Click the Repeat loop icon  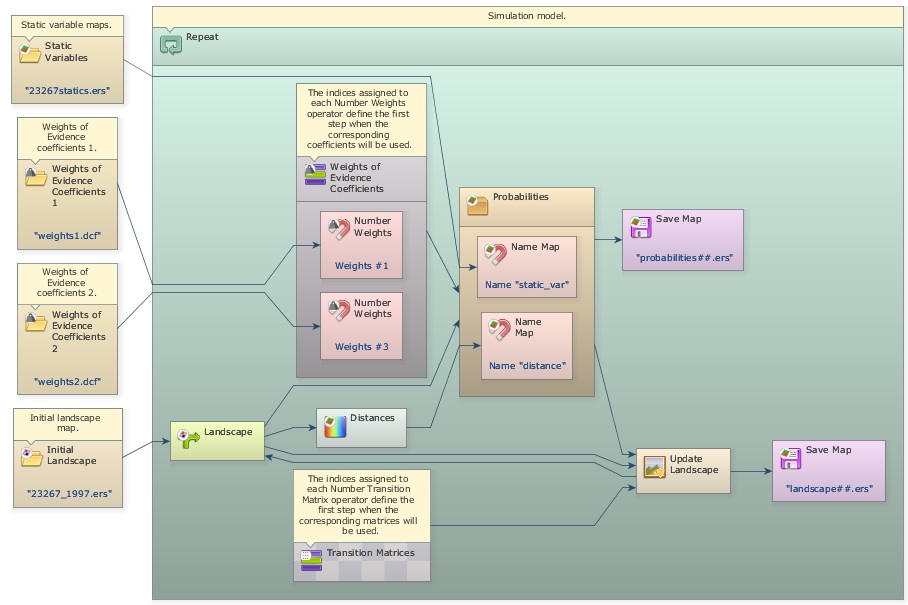pyautogui.click(x=171, y=44)
